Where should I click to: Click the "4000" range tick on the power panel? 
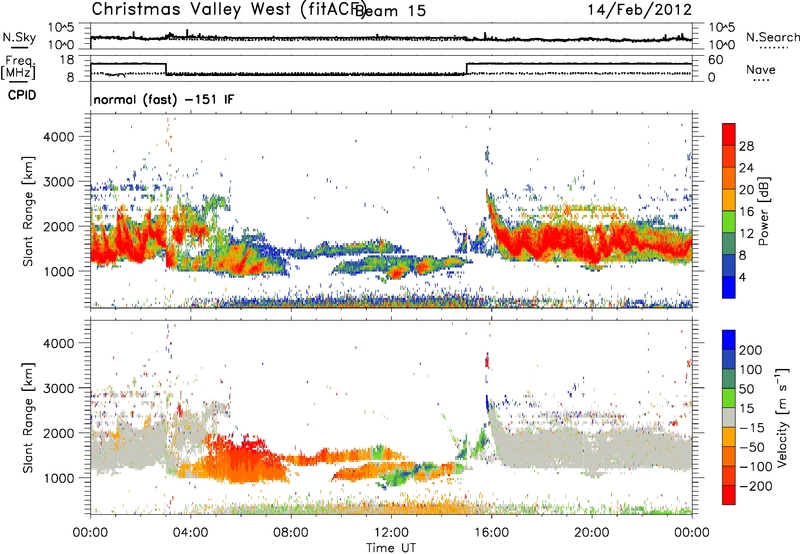pos(58,137)
